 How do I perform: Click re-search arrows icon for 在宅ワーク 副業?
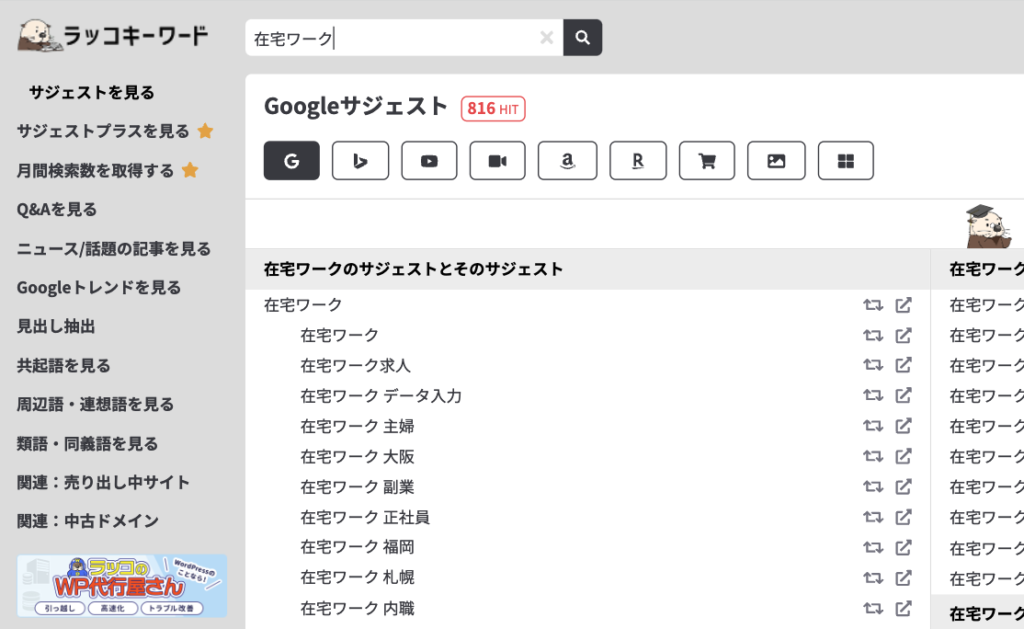point(872,487)
